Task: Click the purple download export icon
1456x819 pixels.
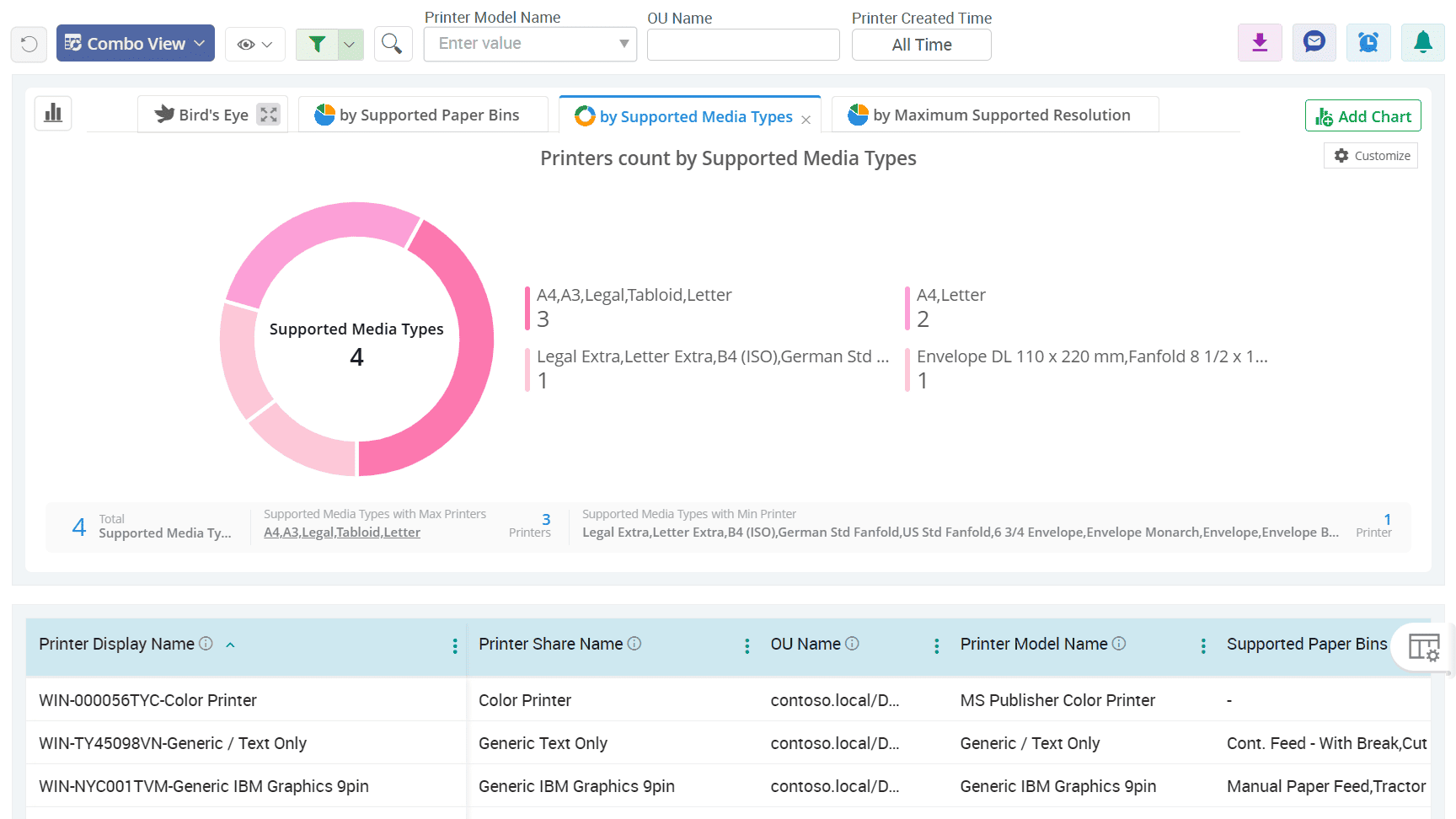Action: [1260, 42]
